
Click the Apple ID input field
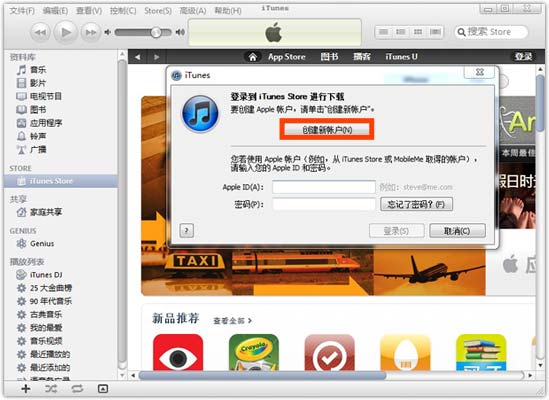(x=324, y=187)
